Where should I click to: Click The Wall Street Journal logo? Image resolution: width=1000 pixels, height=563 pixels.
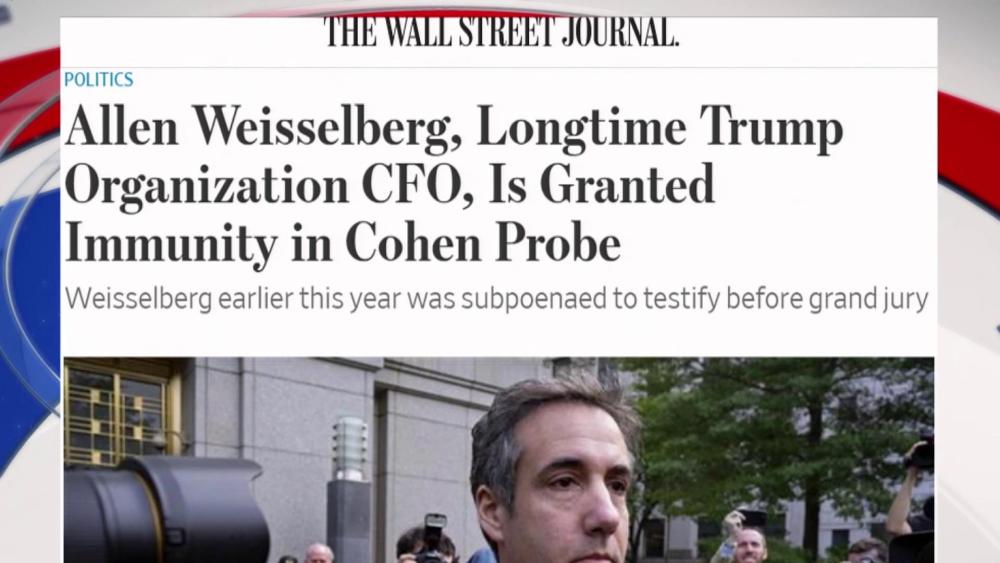(501, 32)
